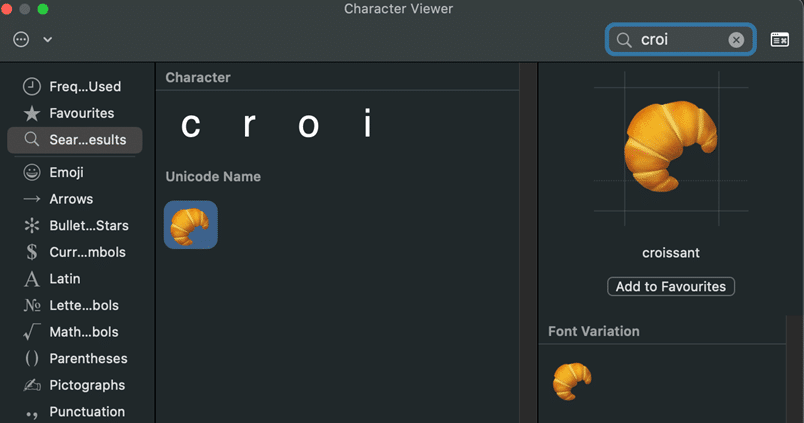Viewport: 804px width, 423px height.
Task: Open the ellipsis action menu dropdown
Action: point(22,40)
